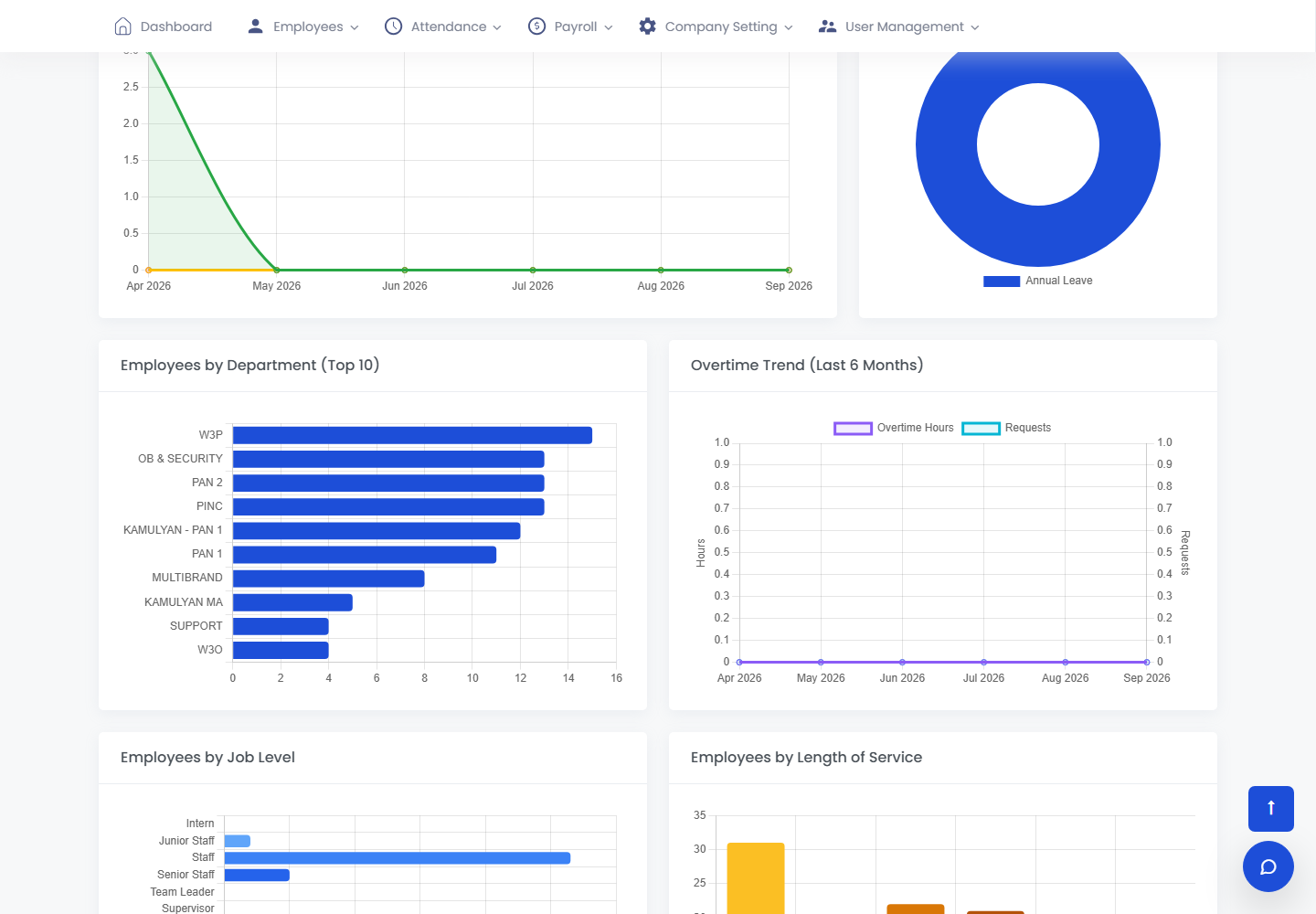Click the Company Setting gear icon
The width and height of the screenshot is (1316, 914).
(648, 27)
